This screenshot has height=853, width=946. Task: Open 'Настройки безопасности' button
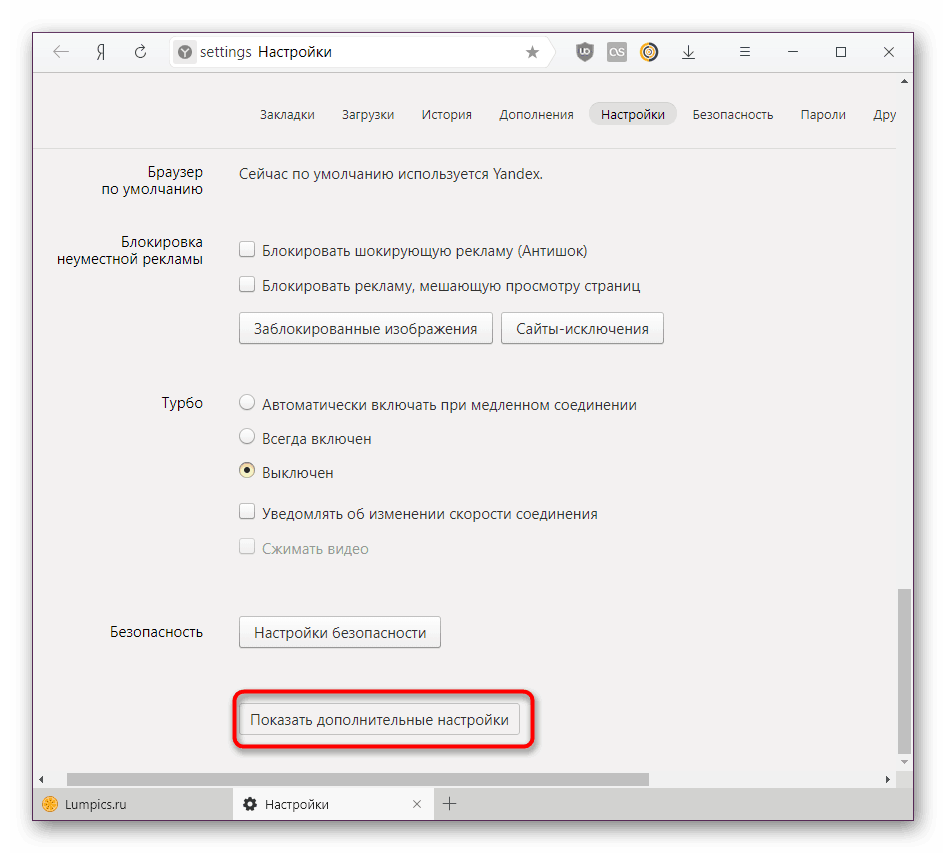[x=340, y=632]
